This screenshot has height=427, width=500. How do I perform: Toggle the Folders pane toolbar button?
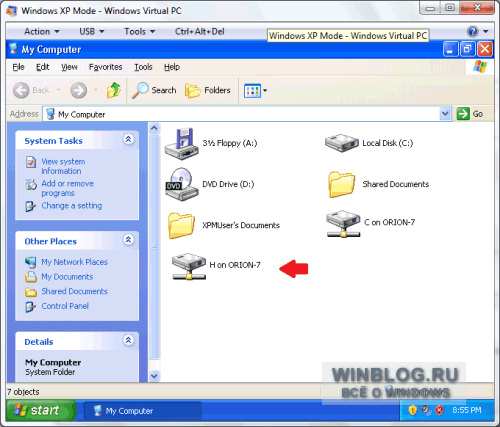(208, 90)
